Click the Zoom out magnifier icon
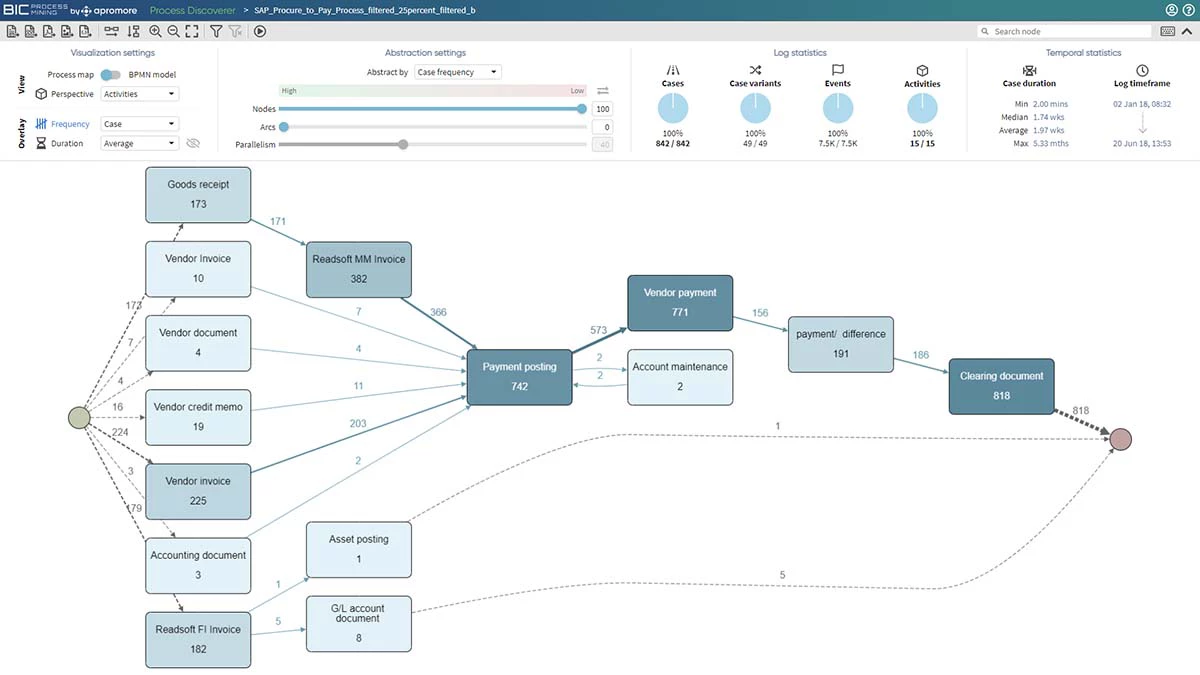 tap(175, 31)
